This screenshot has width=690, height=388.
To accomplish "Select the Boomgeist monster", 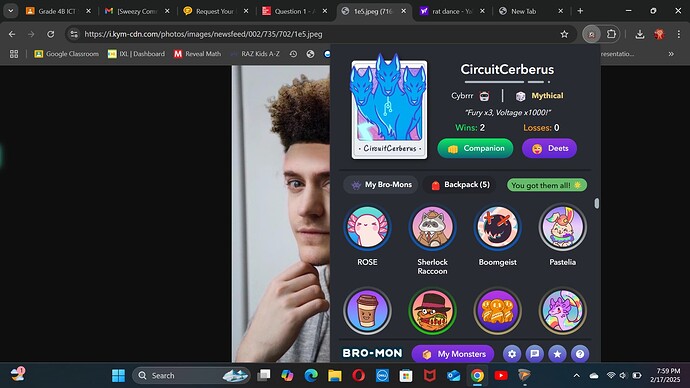I will pyautogui.click(x=497, y=227).
